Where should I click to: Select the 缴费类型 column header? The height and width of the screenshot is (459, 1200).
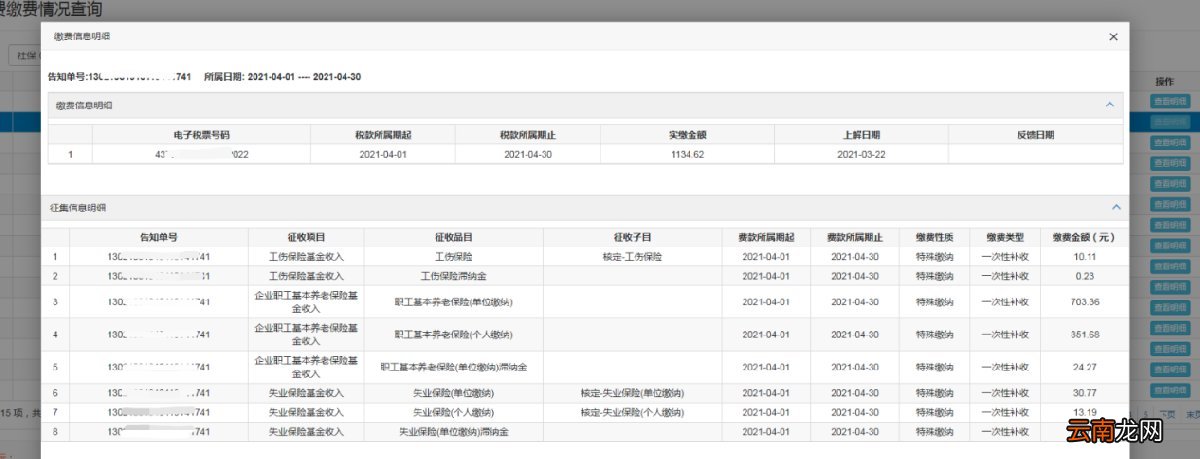(x=1005, y=237)
